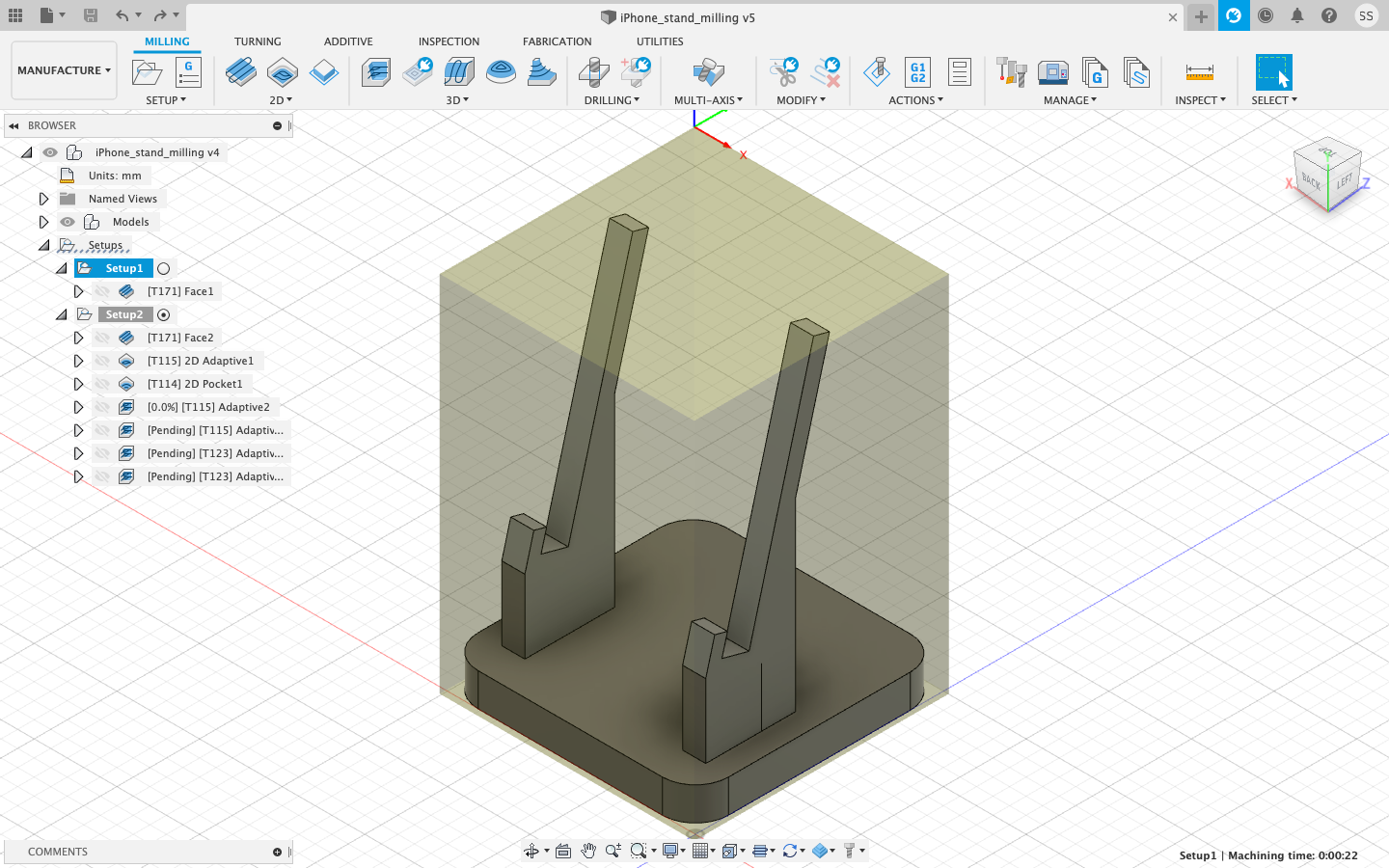The image size is (1389, 868).
Task: Click the Setup2 activation radio button
Action: pyautogui.click(x=164, y=315)
